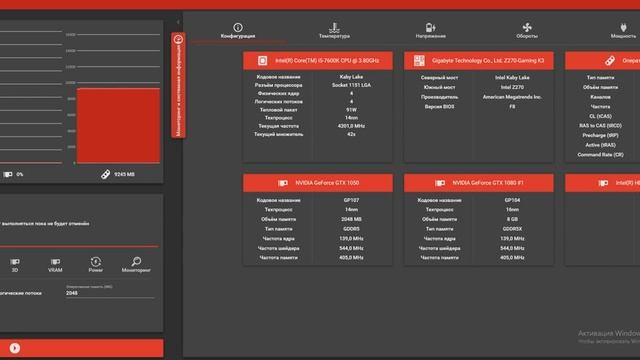Click the vertical red monitoring and system information tab
Viewport: 640px width, 360px height.
(178, 85)
